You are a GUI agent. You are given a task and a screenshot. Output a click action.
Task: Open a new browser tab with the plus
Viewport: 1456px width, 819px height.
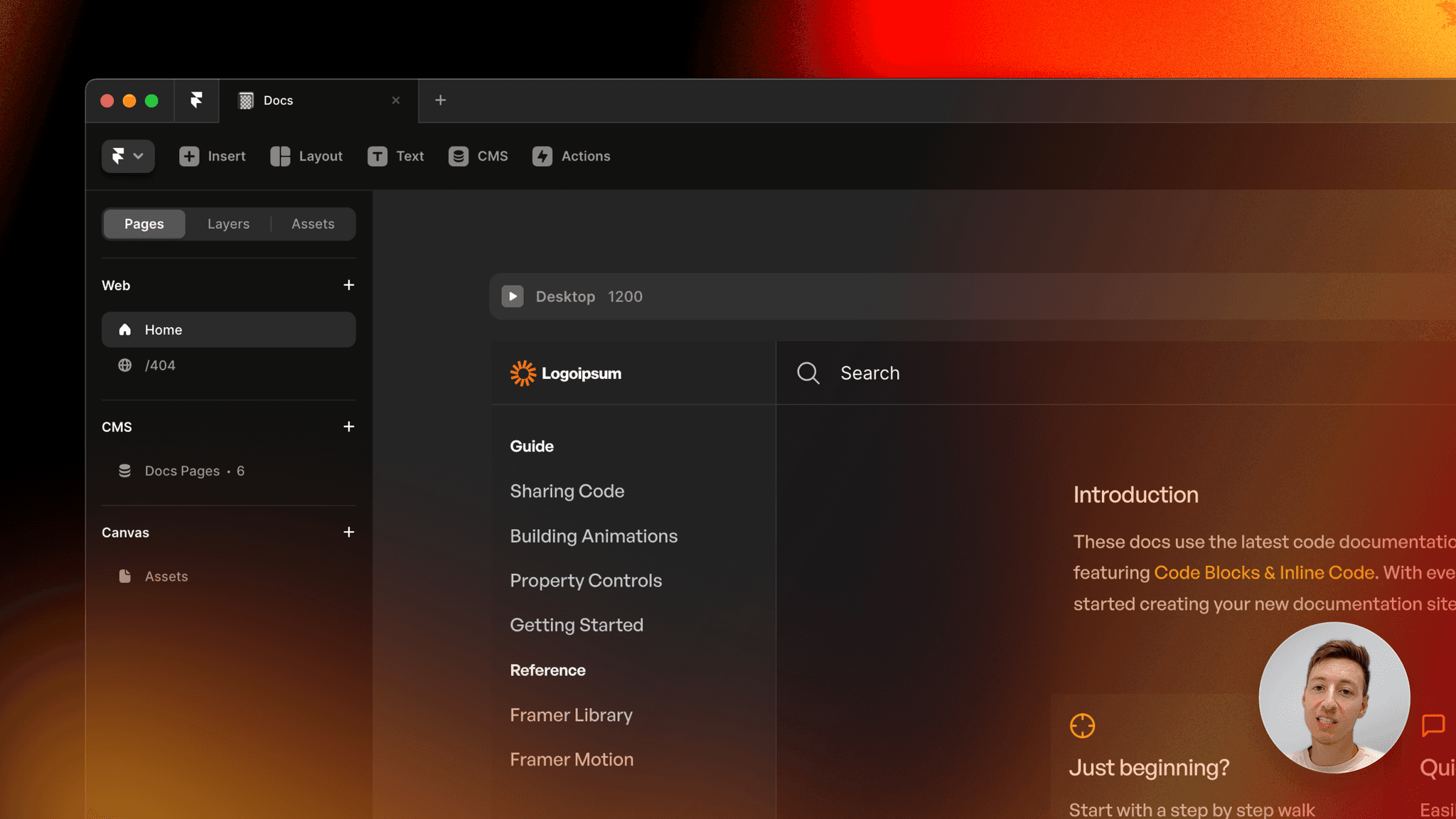pos(441,100)
